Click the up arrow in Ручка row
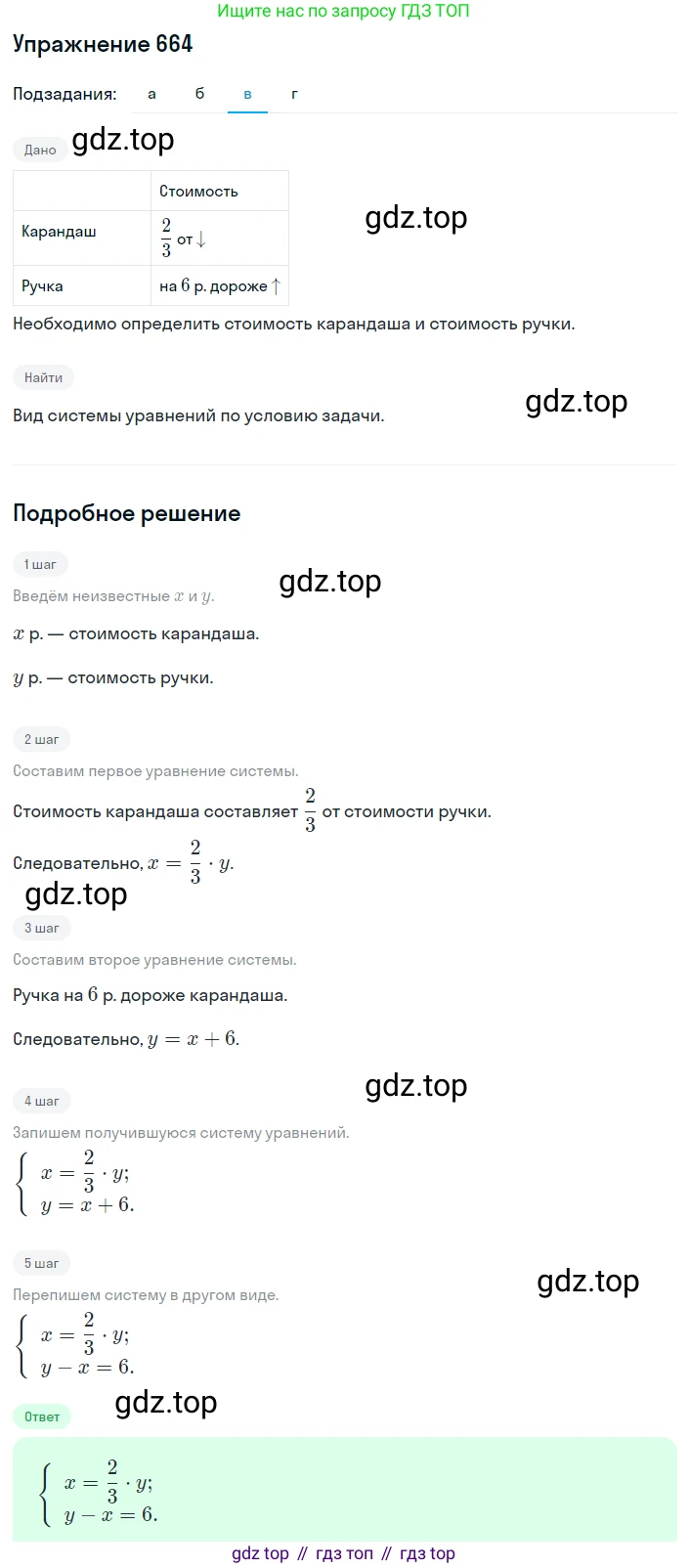Screen dimensions: 689x1568 (276, 286)
